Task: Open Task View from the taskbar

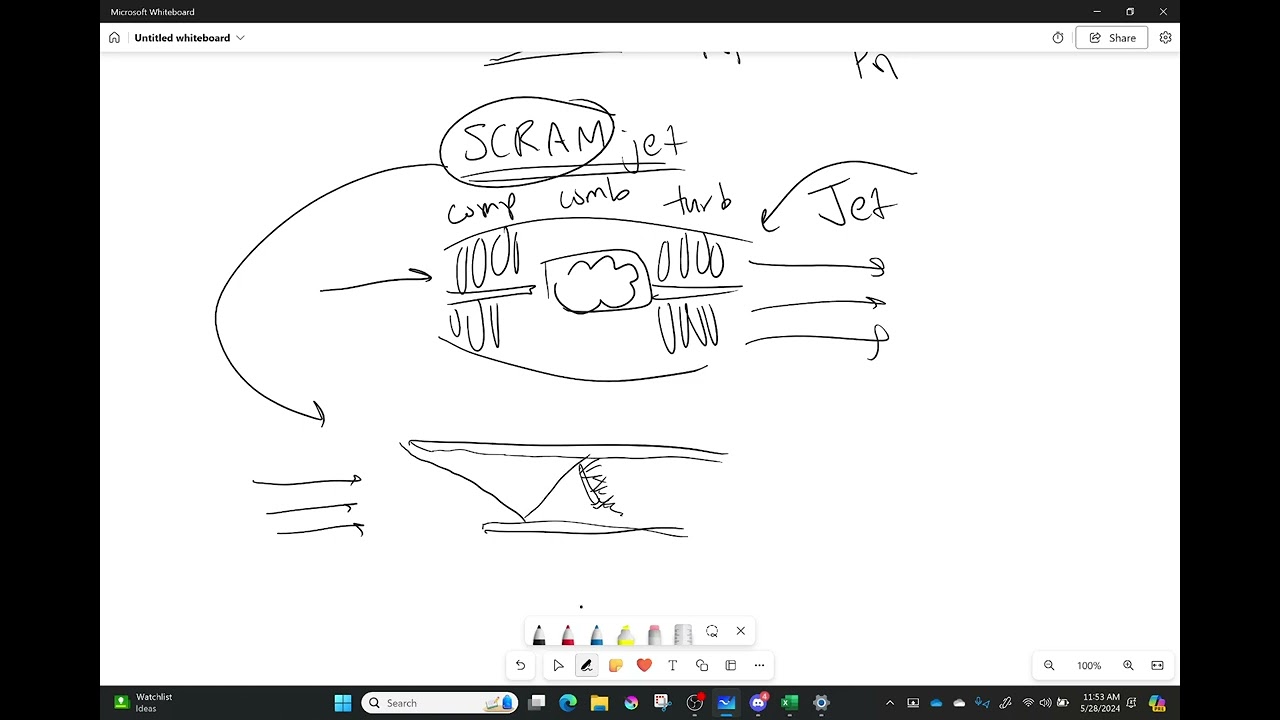Action: point(537,703)
